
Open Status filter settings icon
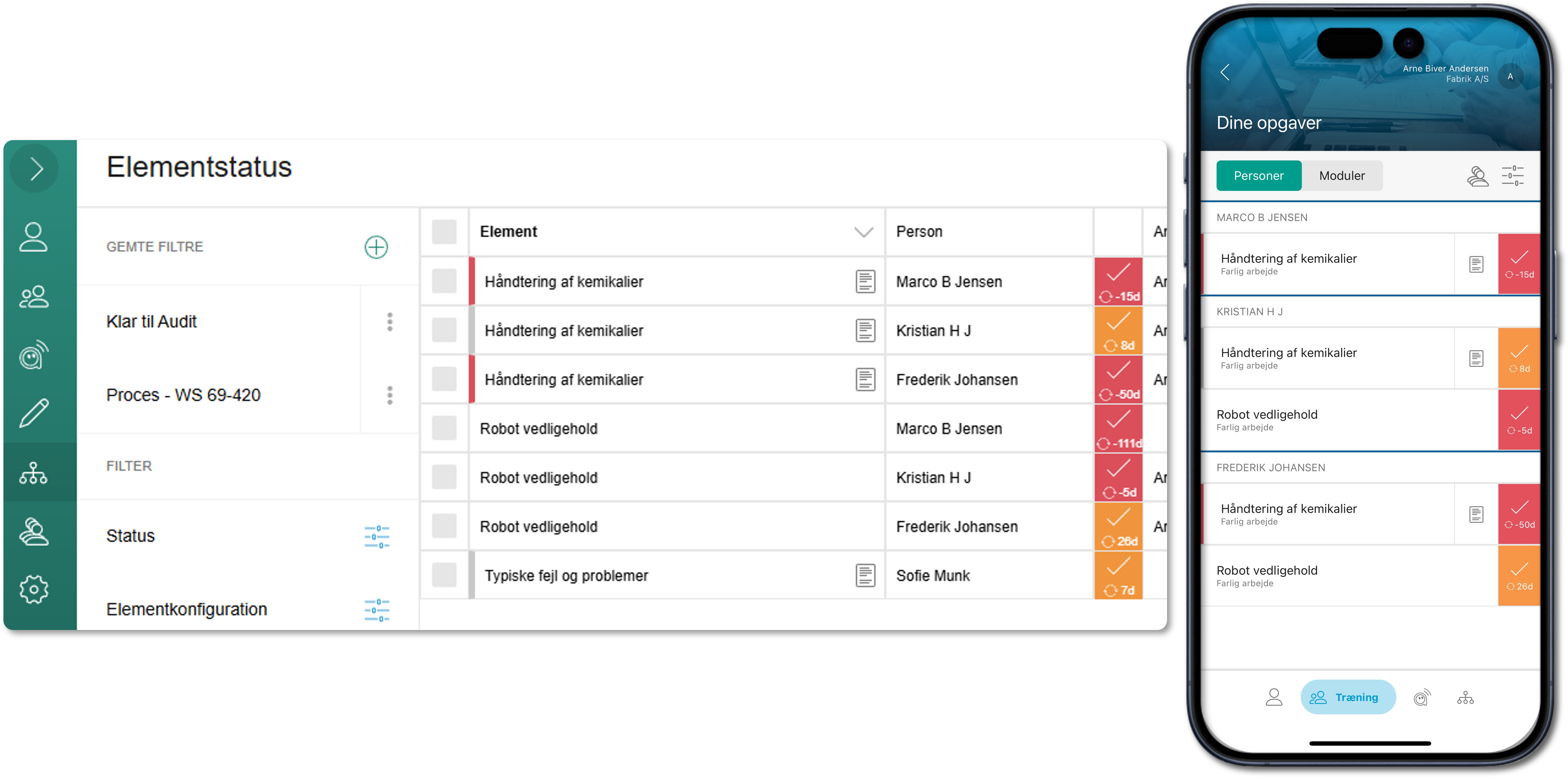(377, 536)
